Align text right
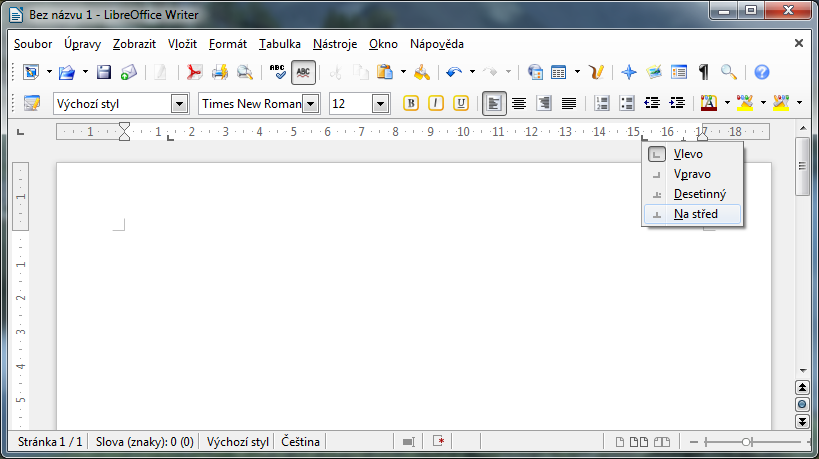 (544, 103)
